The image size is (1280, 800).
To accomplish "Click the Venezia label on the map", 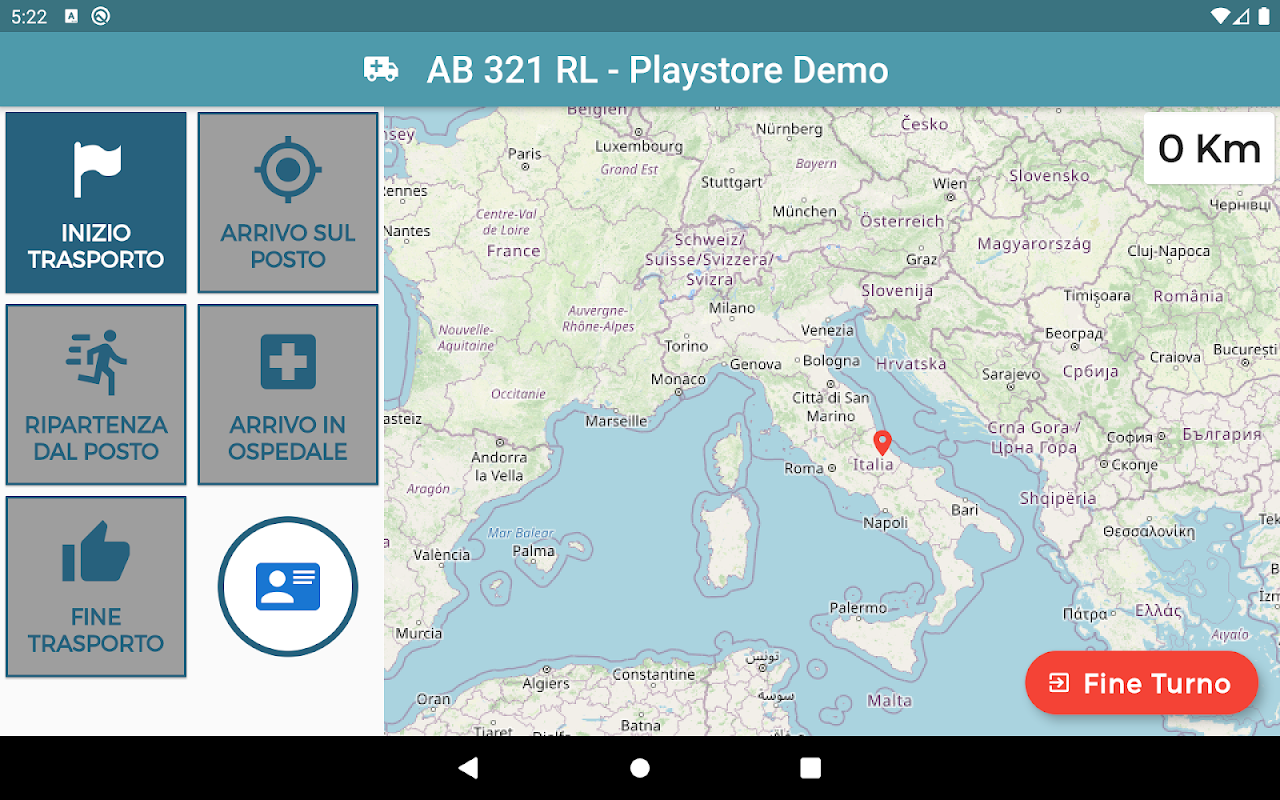I will coord(828,330).
